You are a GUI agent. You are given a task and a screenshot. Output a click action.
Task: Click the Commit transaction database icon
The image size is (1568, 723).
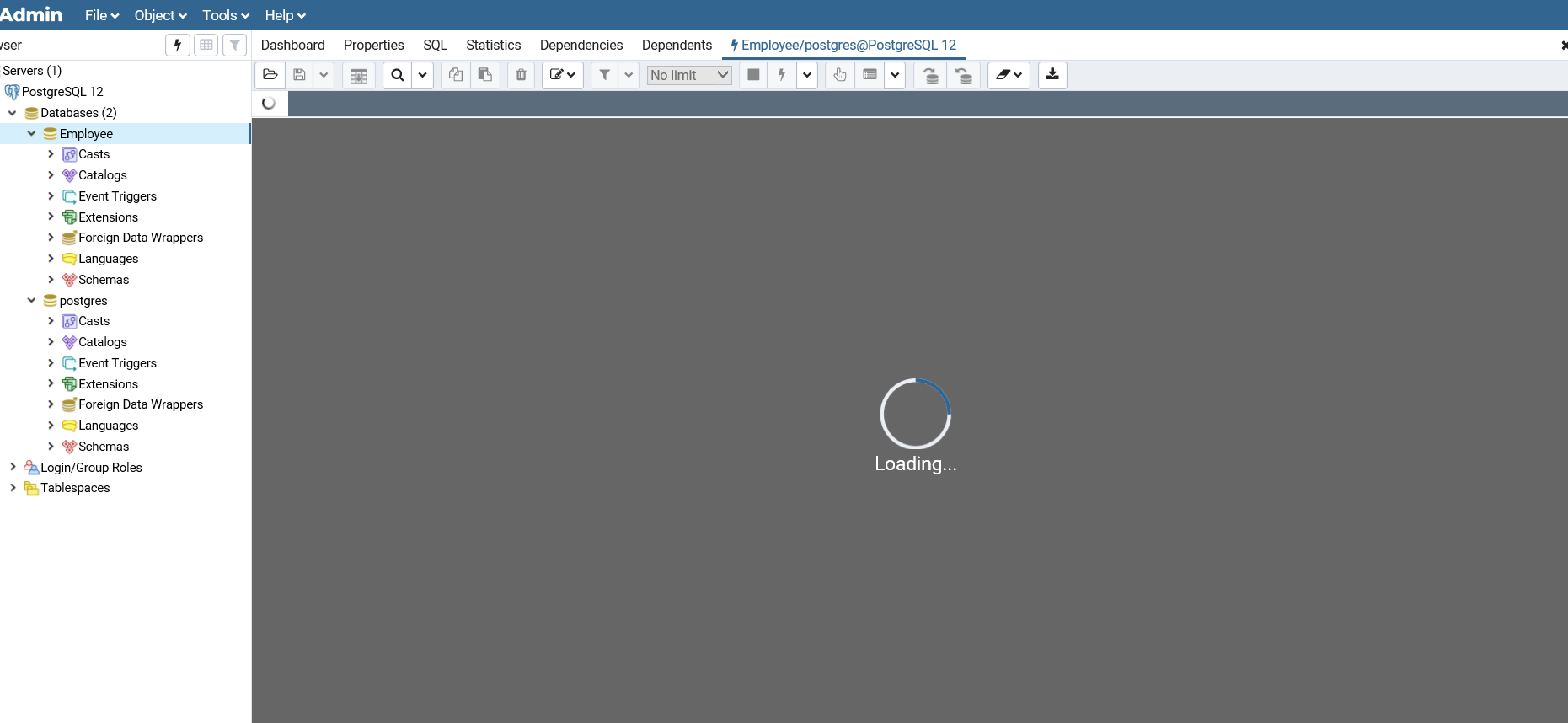point(931,75)
